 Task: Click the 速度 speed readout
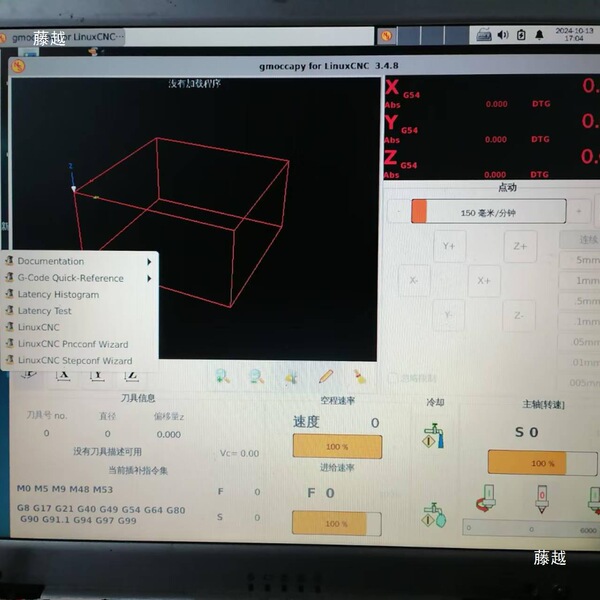coord(336,422)
